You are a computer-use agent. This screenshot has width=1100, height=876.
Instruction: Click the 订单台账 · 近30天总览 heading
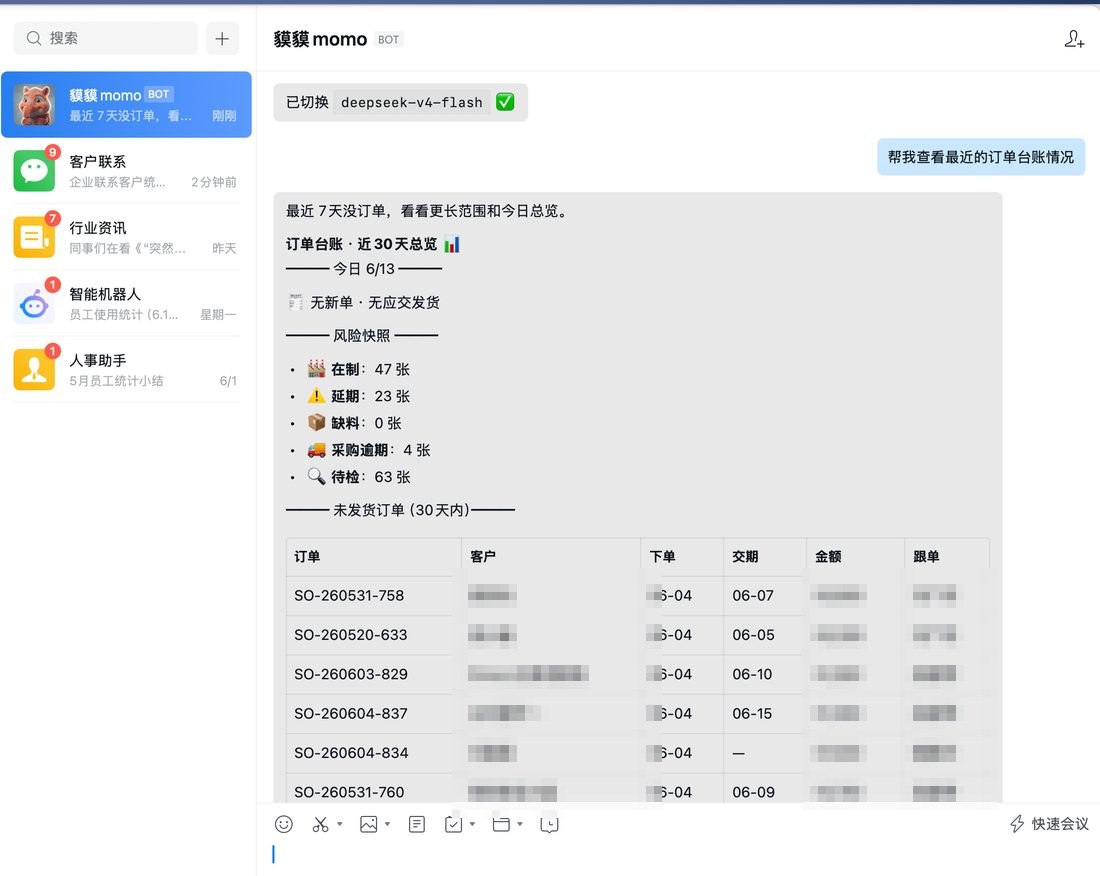[373, 244]
